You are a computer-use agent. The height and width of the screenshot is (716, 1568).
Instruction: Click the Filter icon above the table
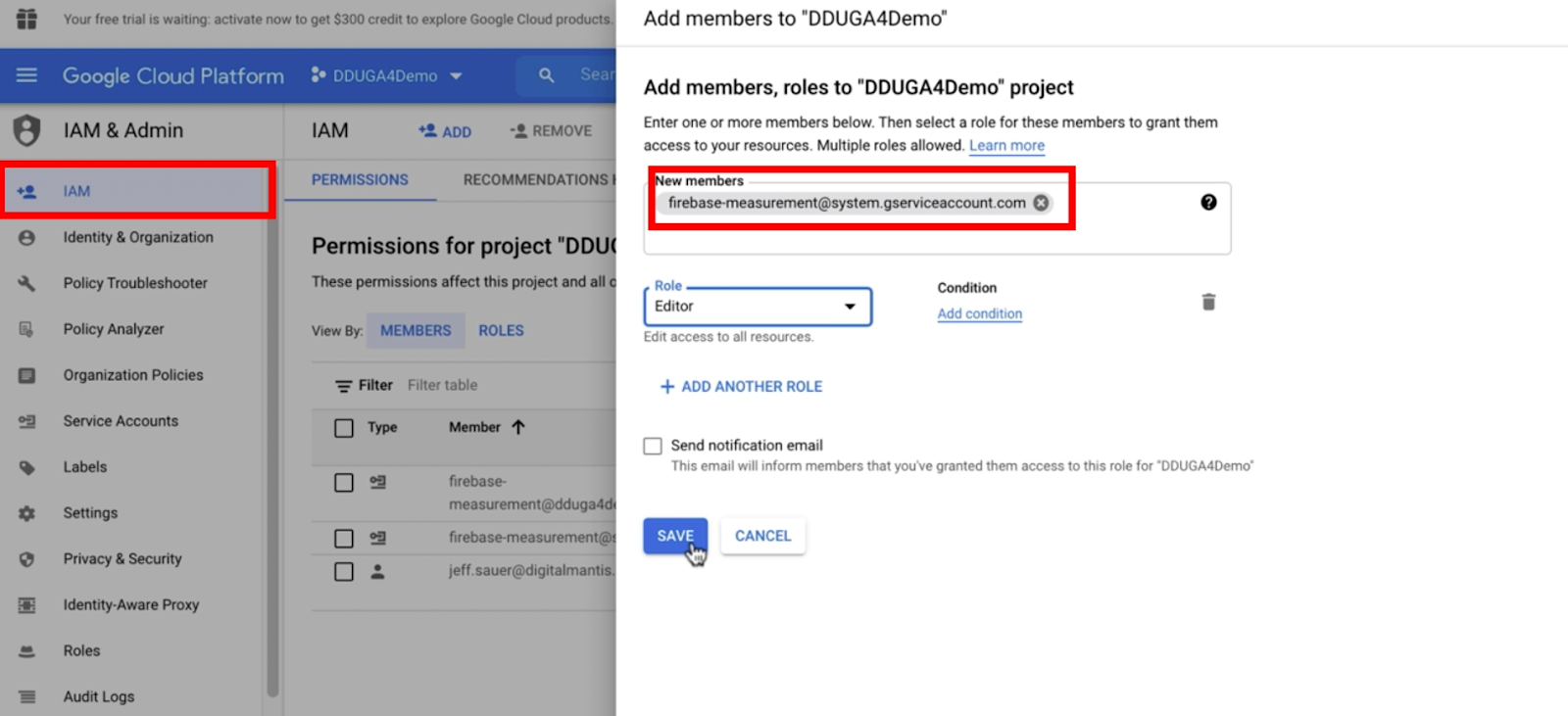(343, 386)
